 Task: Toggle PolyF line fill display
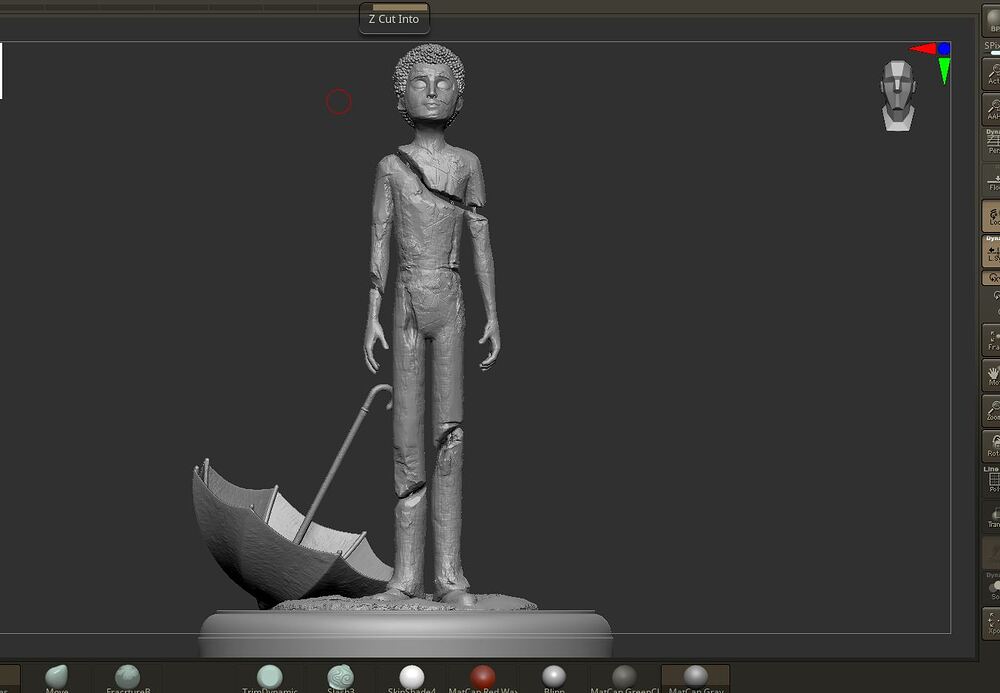coord(991,481)
